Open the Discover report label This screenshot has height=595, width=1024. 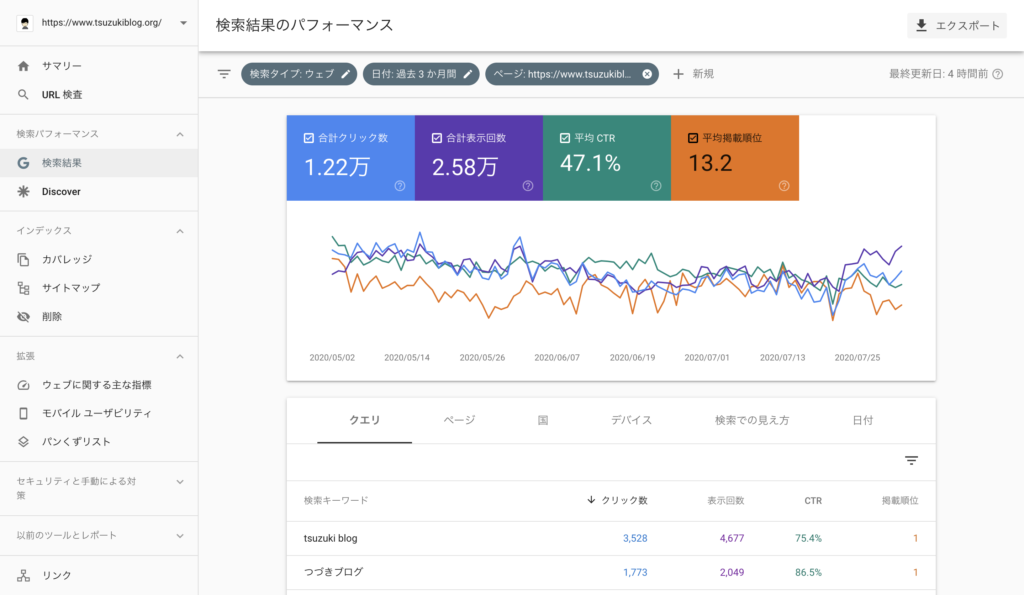[x=61, y=191]
